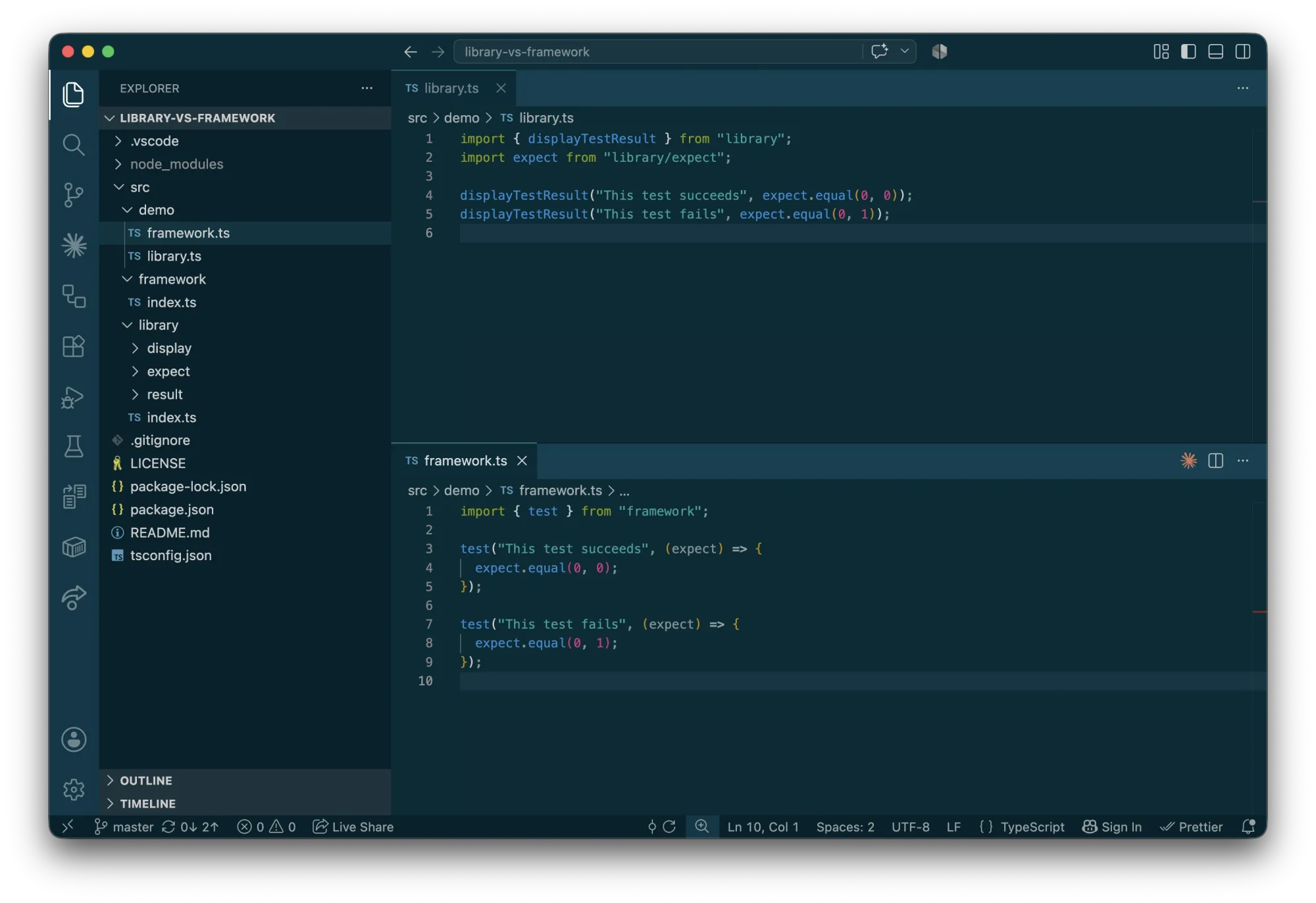Toggle the bottom panel visibility
Viewport: 1316px width, 903px height.
pos(1216,51)
